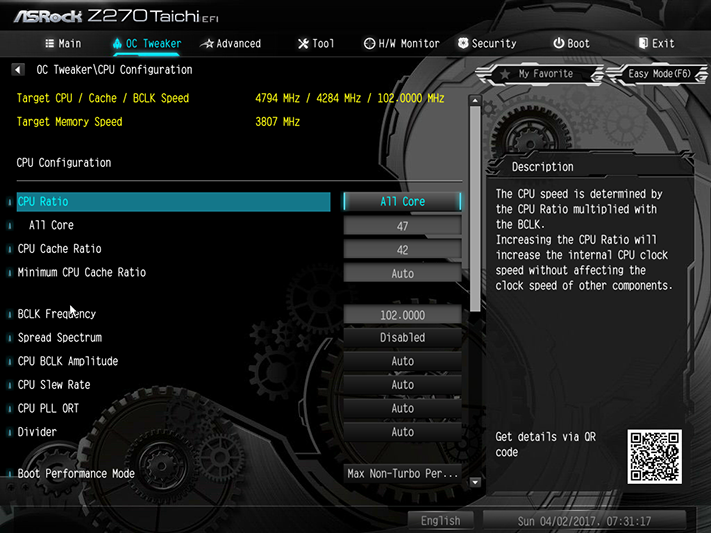Viewport: 711px width, 533px height.
Task: Click the Main tab list icon
Action: 50,44
